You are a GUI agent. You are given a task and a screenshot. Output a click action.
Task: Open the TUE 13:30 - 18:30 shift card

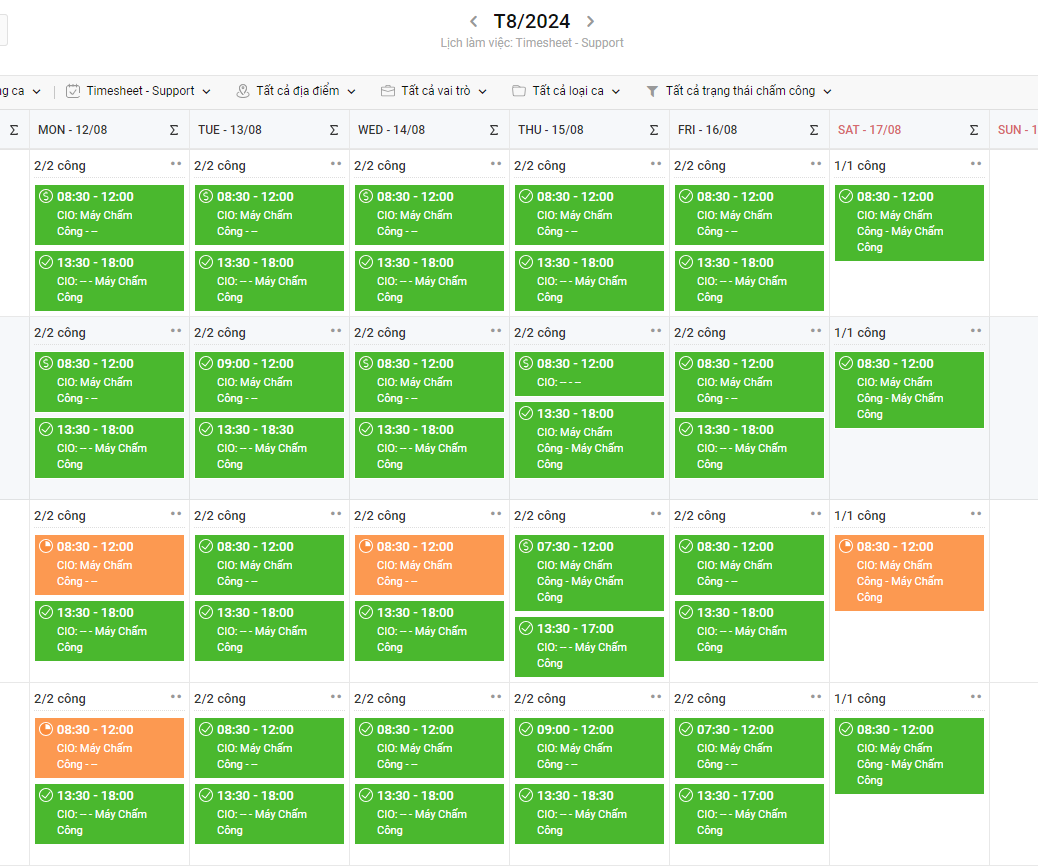coord(269,448)
